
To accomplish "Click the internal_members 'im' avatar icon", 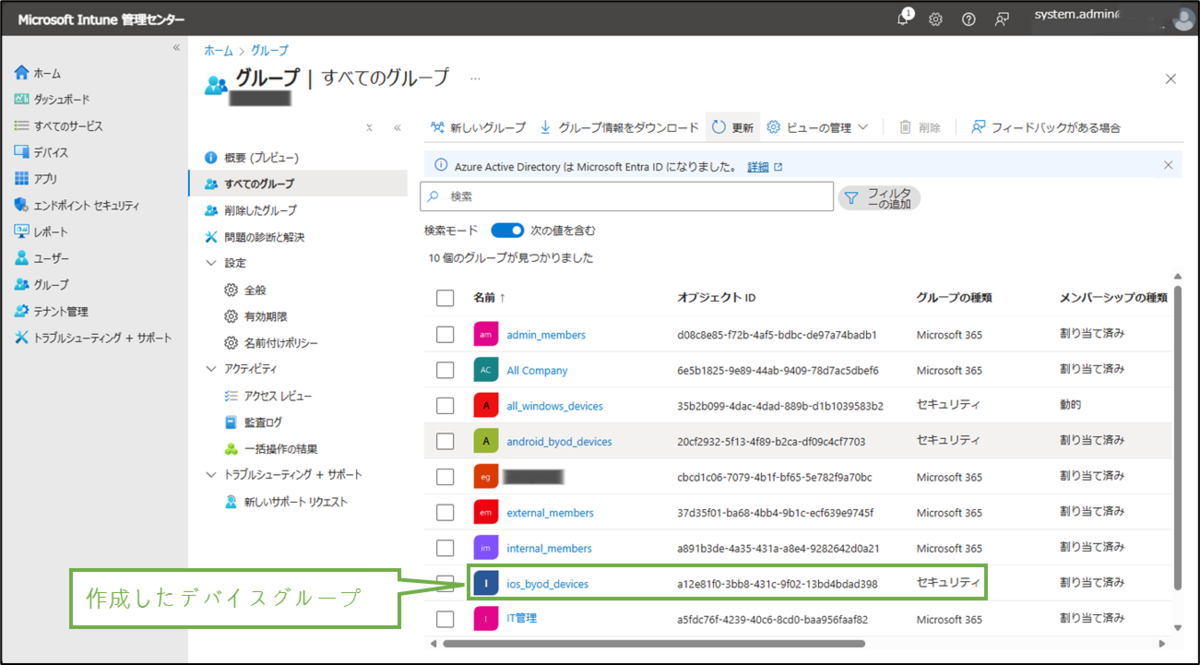I will [486, 548].
